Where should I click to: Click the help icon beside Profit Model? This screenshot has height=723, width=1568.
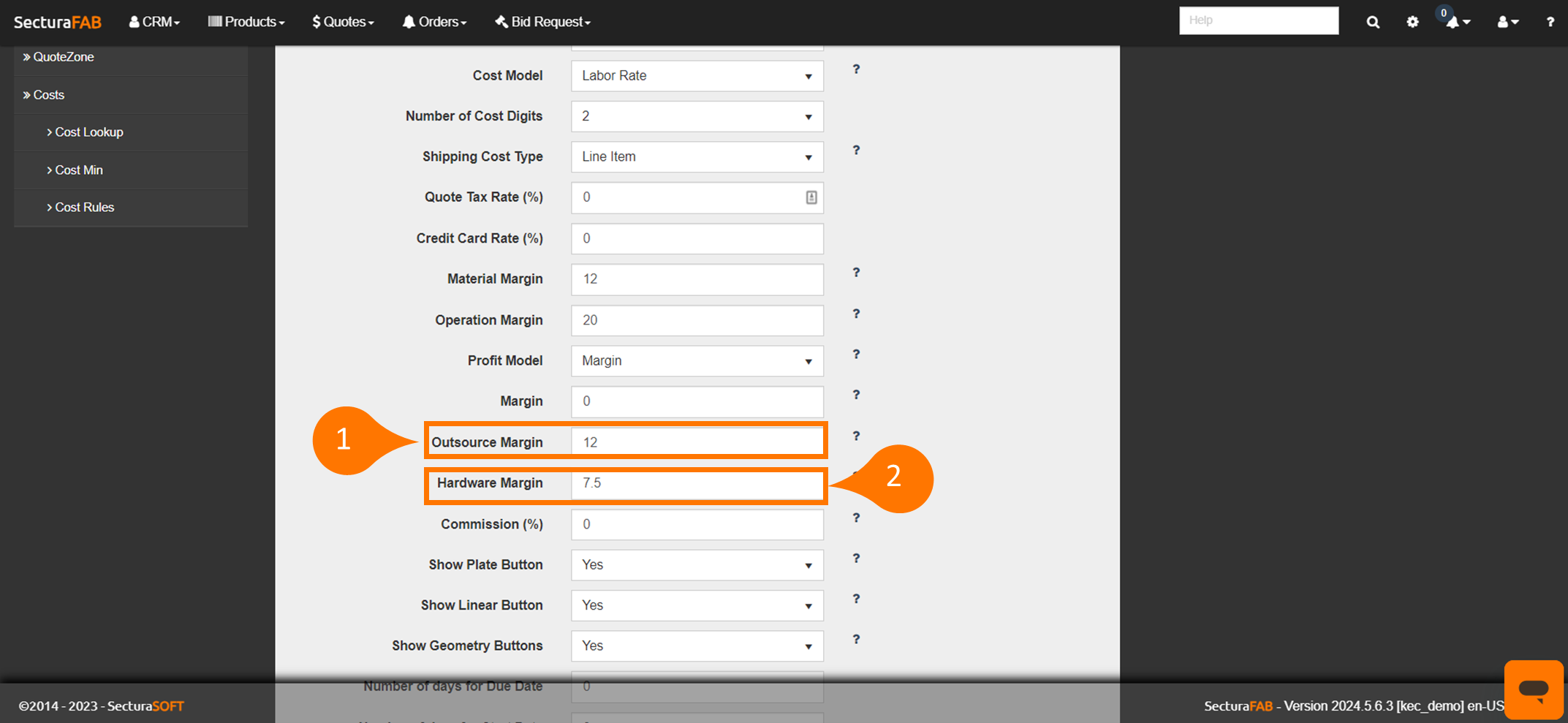point(856,355)
